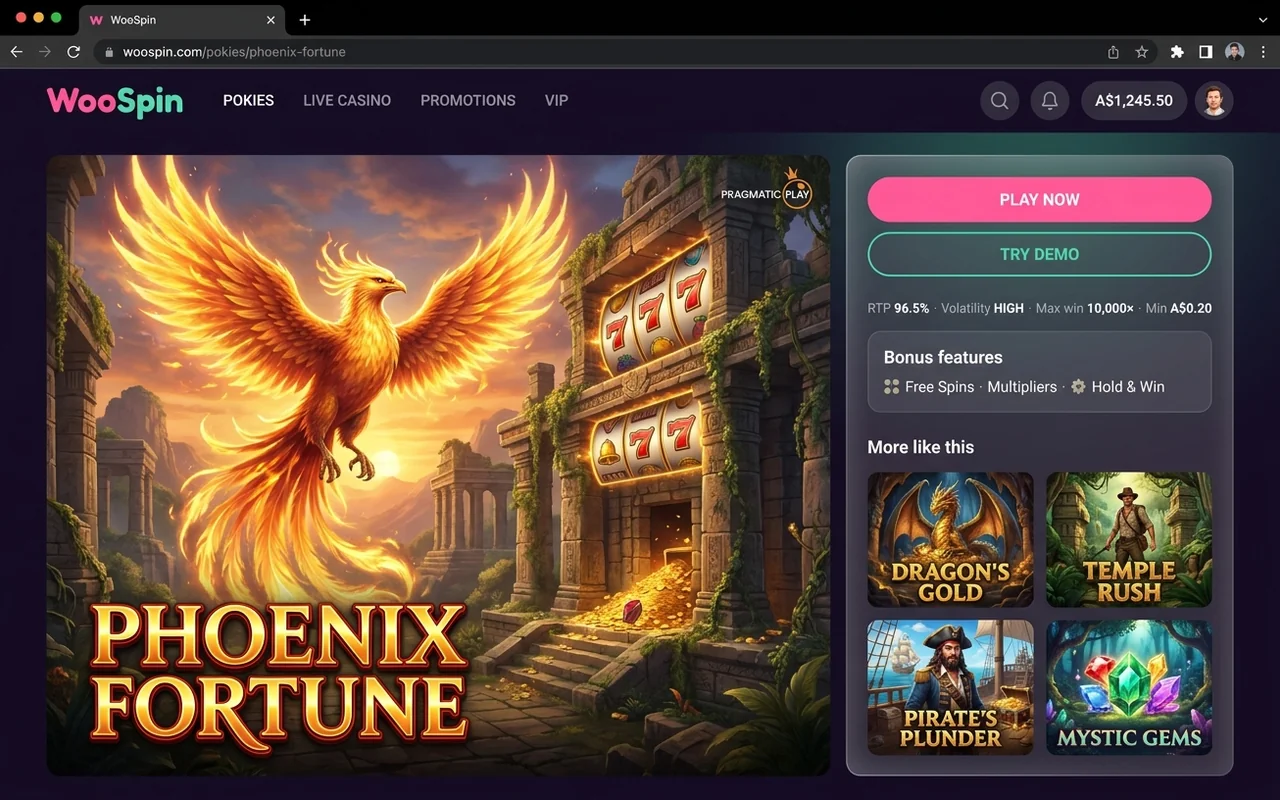Click the search magnifier icon in header

pyautogui.click(x=999, y=101)
